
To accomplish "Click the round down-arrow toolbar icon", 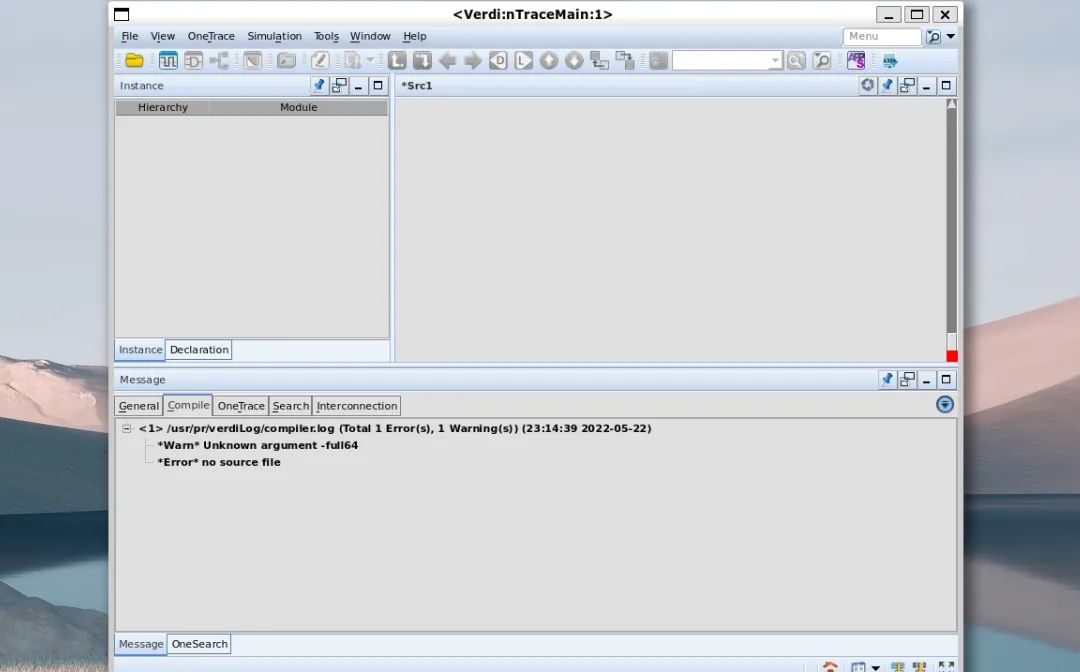I will (x=574, y=61).
